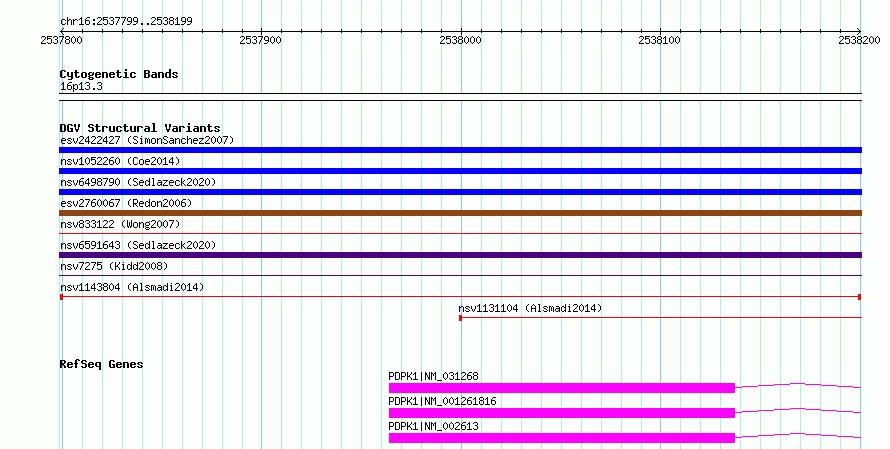Open variant nsv7275 (Kidd2008) label

click(114, 266)
